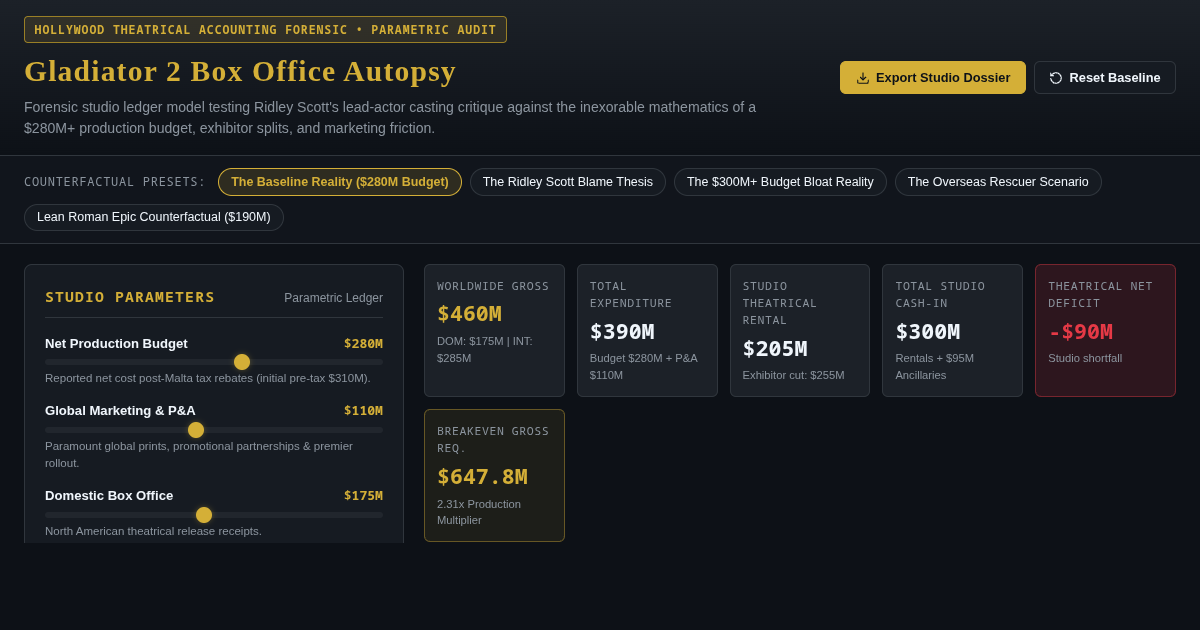
Task: Select The Baseline Reality ($280M Budget) preset
Action: pyautogui.click(x=340, y=182)
